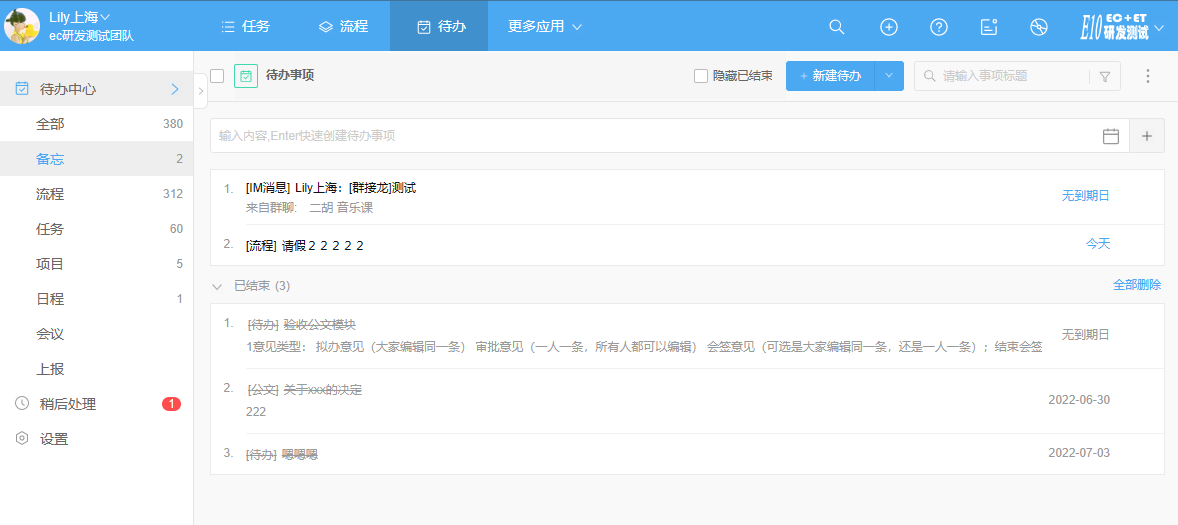Click the plus circle icon in header
The image size is (1178, 525).
(x=888, y=27)
